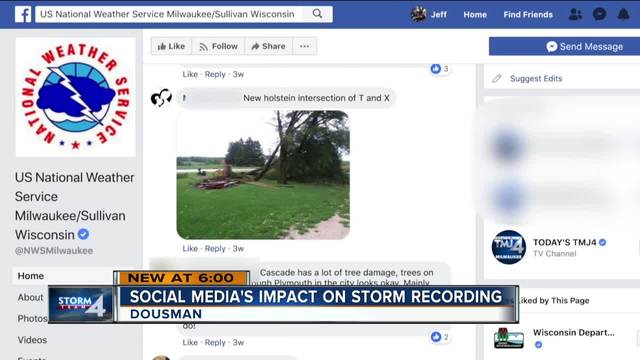Click the 3w timestamp on Cascade comment
The height and width of the screenshot is (360, 640).
pyautogui.click(x=238, y=342)
